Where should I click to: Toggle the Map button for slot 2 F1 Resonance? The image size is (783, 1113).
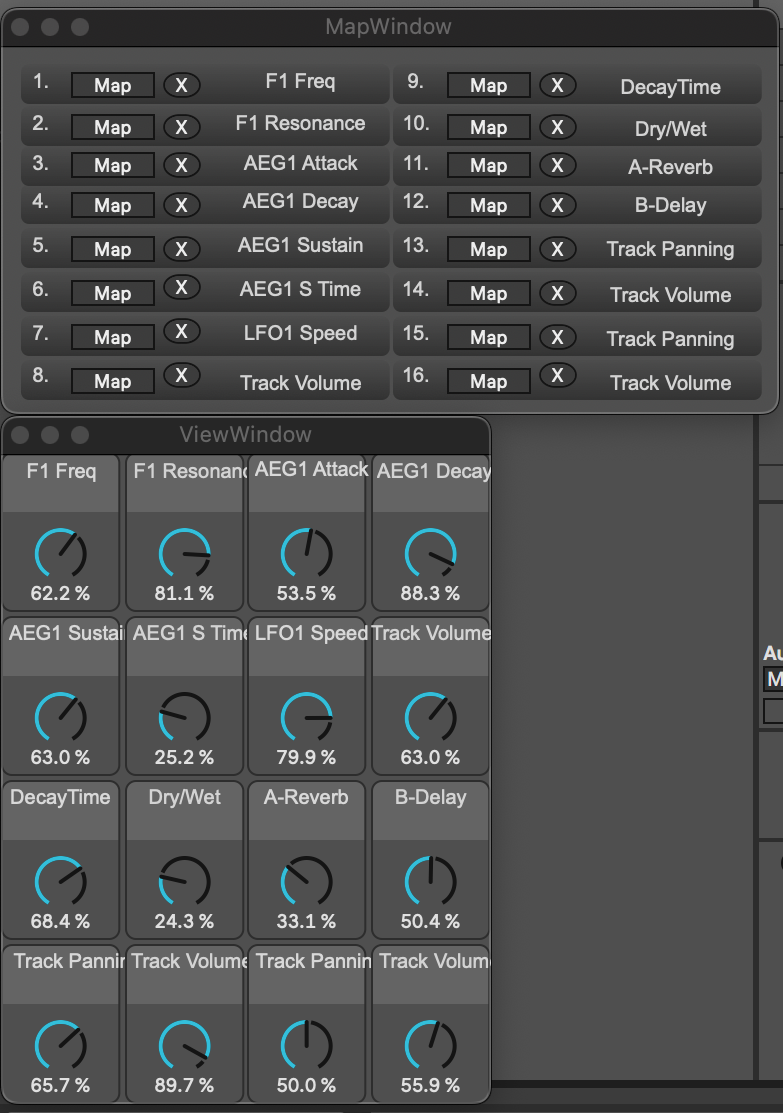[x=112, y=127]
